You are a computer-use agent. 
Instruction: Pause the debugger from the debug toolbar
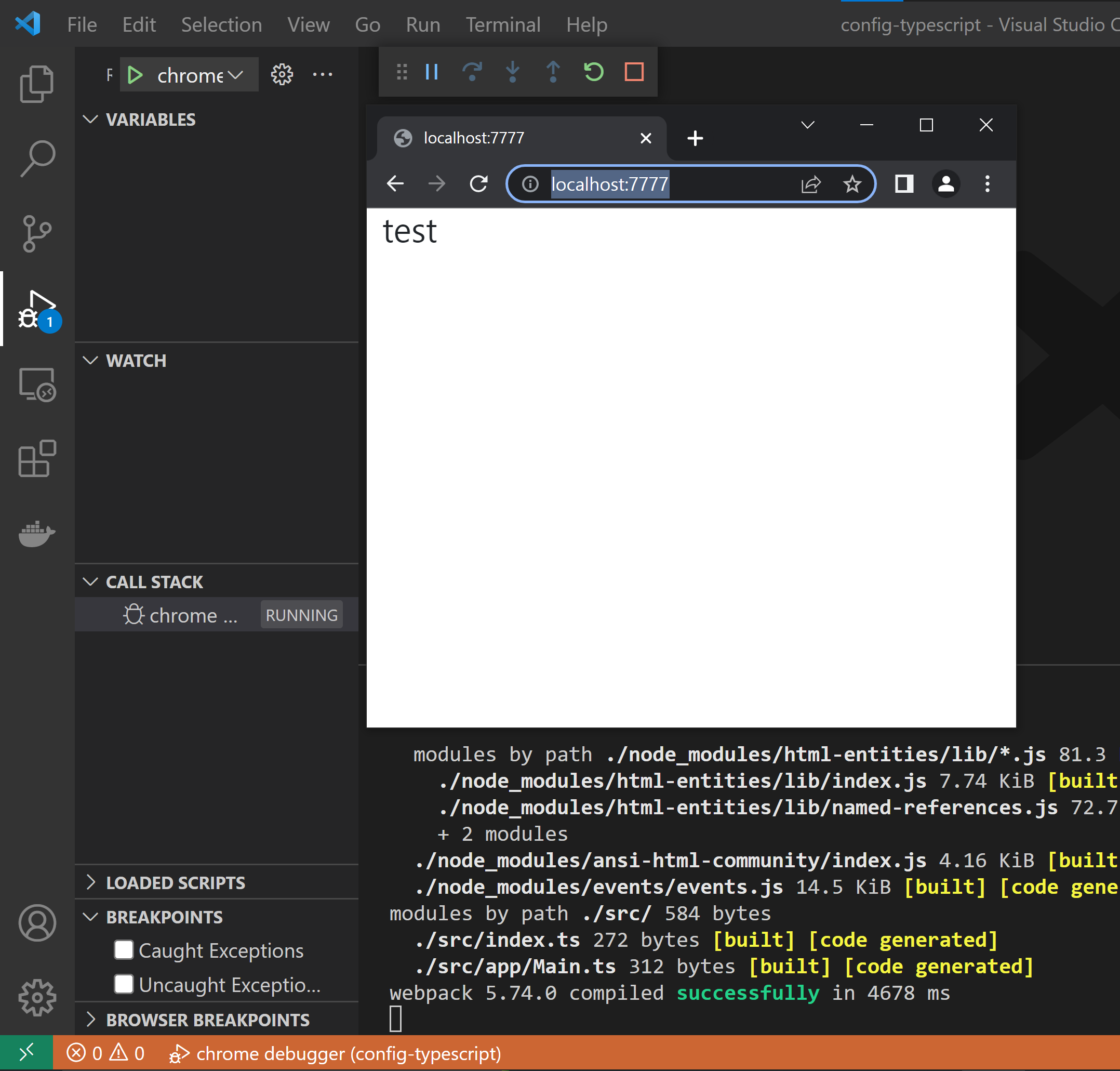tap(432, 72)
